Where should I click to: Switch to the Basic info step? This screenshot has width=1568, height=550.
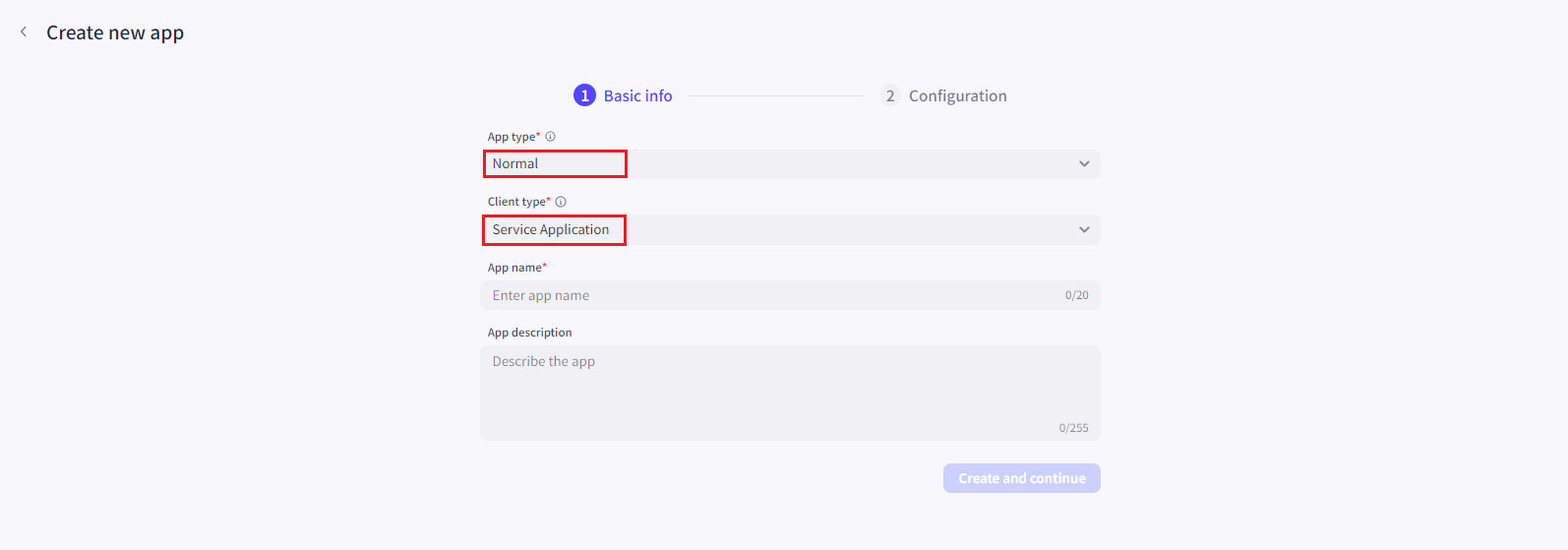(638, 95)
